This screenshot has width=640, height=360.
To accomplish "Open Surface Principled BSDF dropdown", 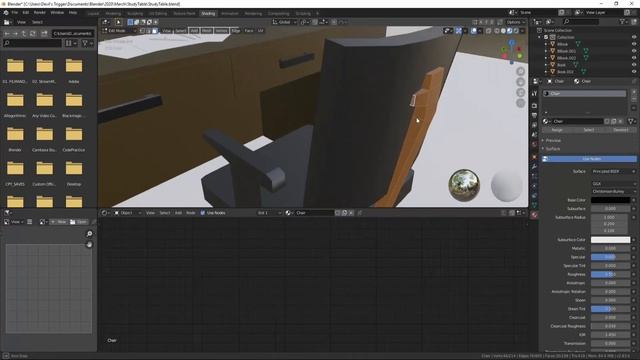I will click(x=613, y=171).
